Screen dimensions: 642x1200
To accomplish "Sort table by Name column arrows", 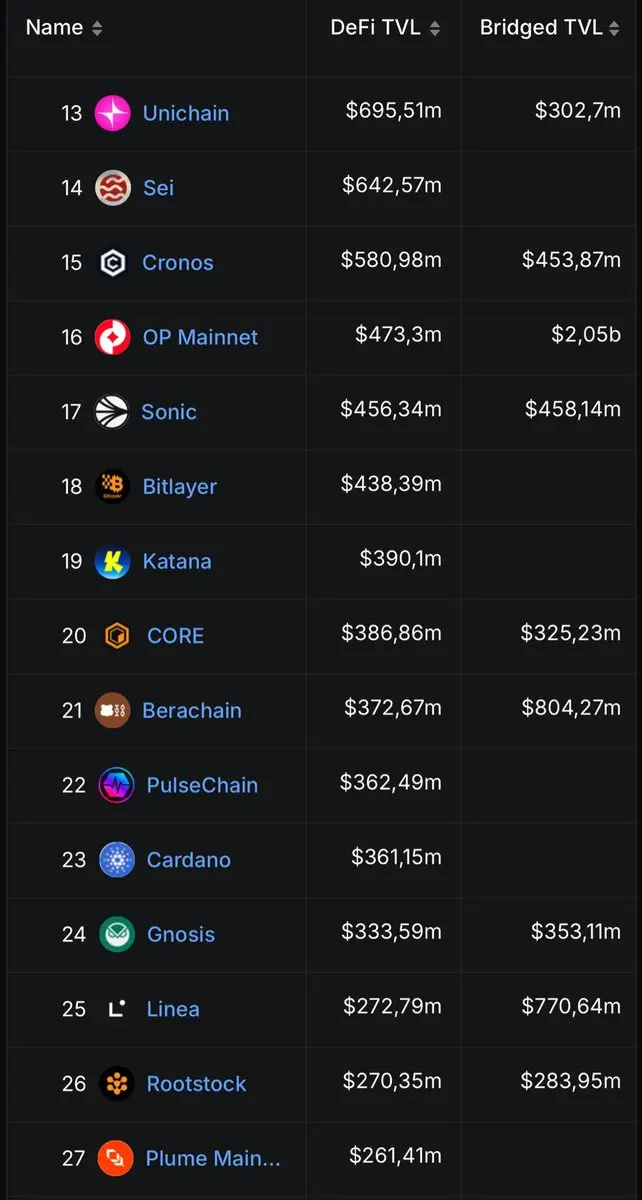I will coord(97,29).
